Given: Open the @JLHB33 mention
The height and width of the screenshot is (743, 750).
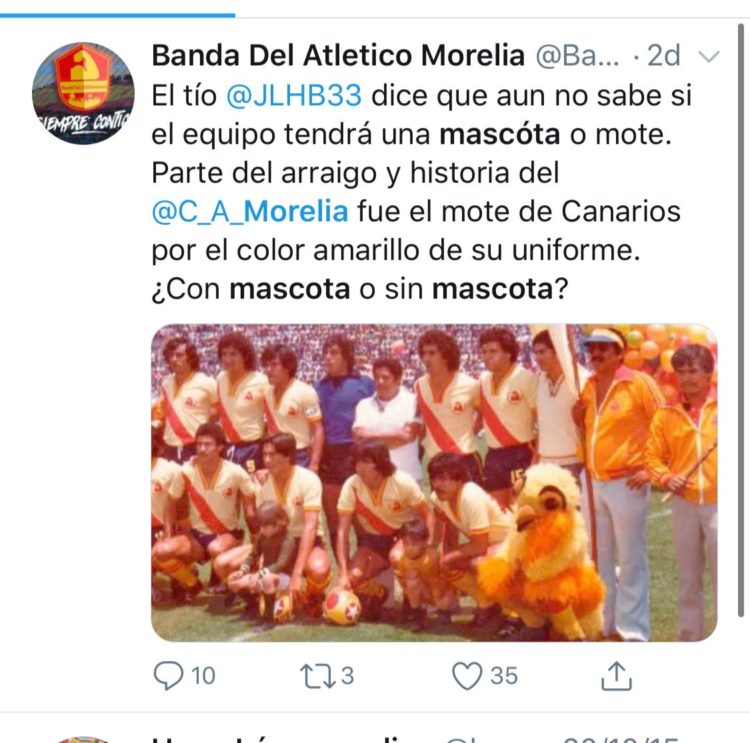Looking at the screenshot, I should point(294,95).
